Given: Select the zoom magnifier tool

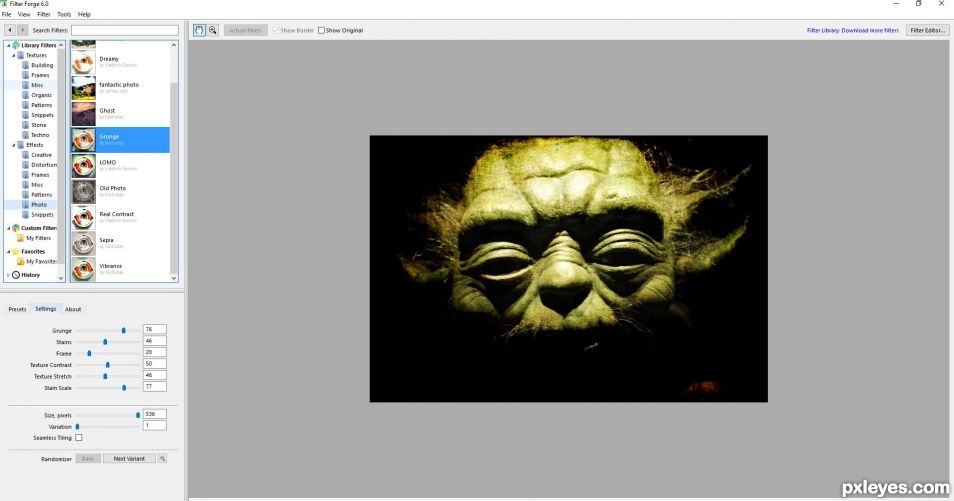Looking at the screenshot, I should [212, 30].
